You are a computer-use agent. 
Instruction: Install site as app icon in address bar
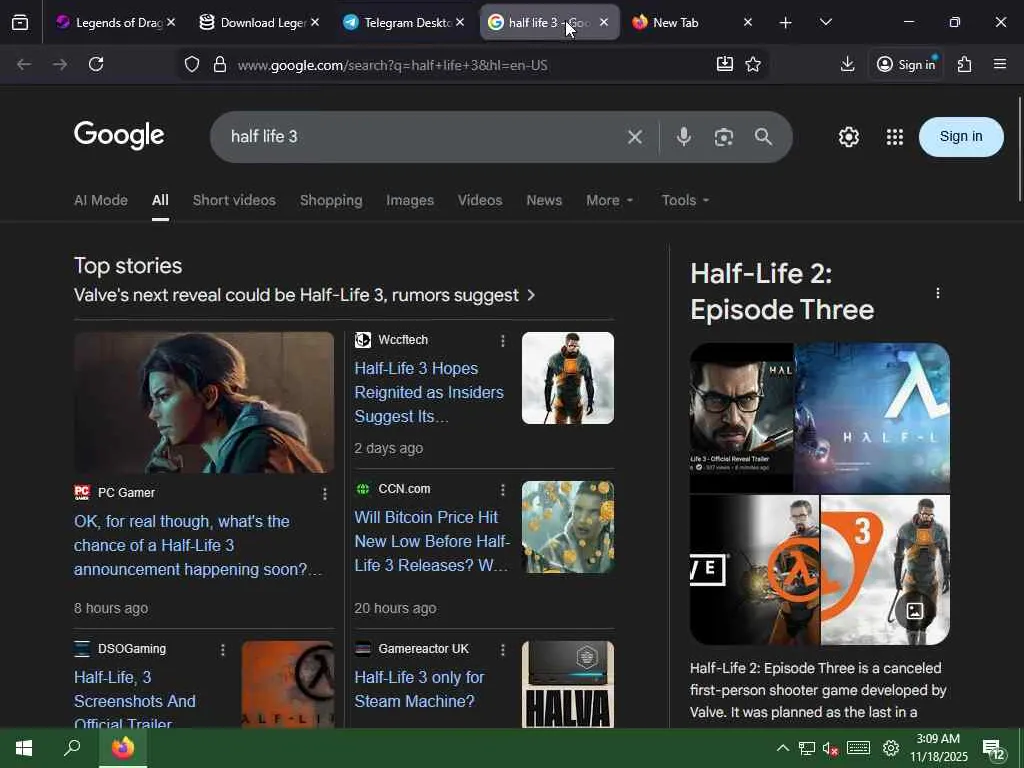click(x=725, y=63)
